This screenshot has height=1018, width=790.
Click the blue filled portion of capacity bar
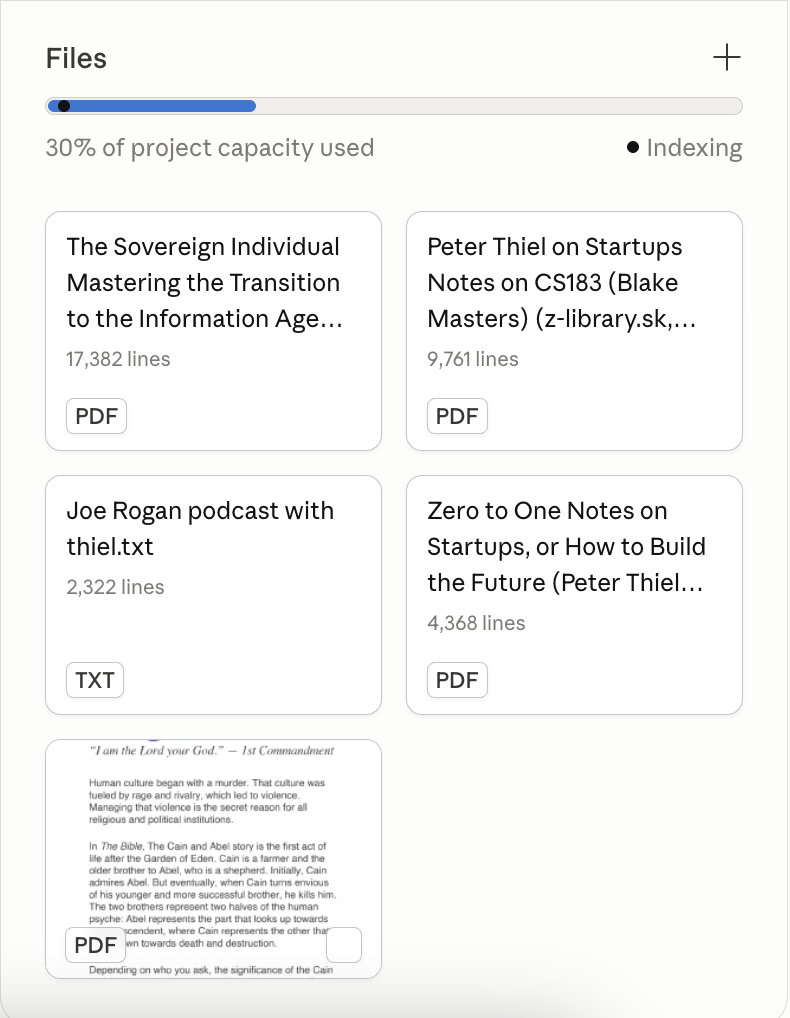[160, 106]
